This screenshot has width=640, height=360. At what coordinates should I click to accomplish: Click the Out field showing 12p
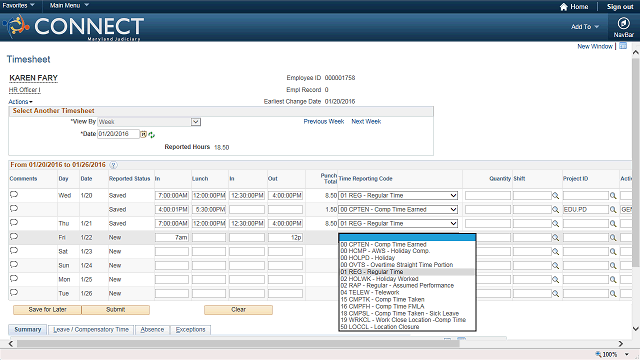pos(285,238)
